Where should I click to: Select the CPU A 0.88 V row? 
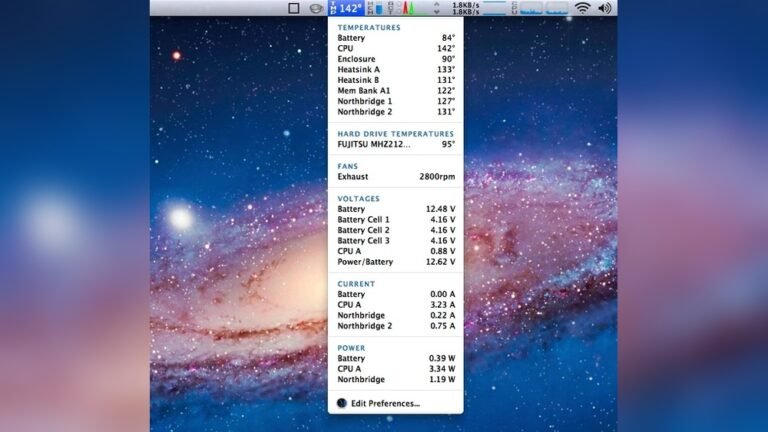[x=396, y=251]
